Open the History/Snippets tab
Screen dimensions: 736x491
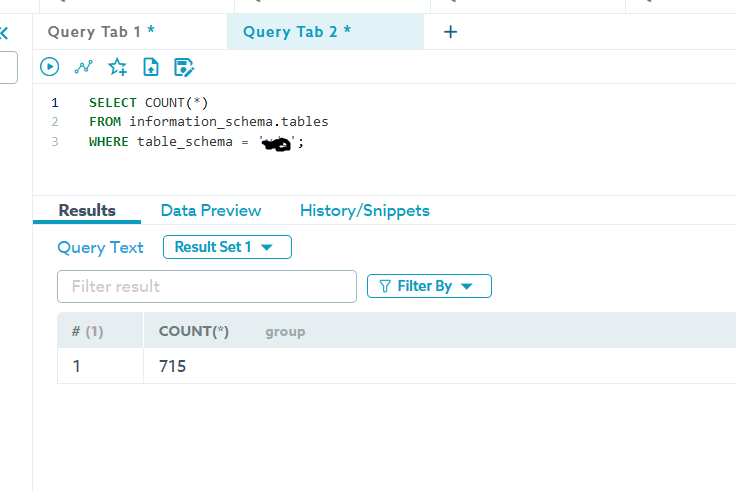click(x=364, y=210)
